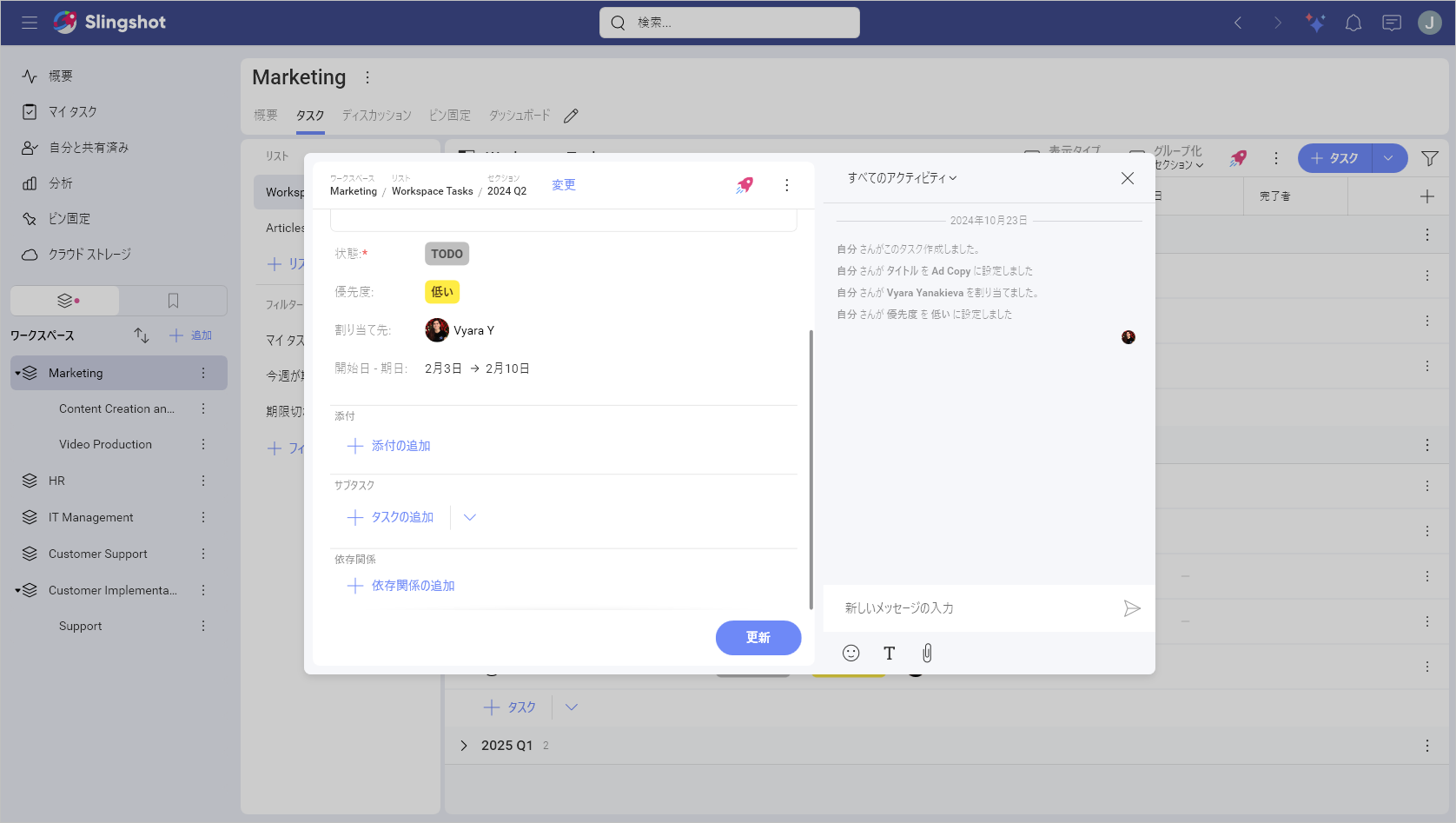This screenshot has width=1456, height=823.
Task: Add a subtask with タスクの追加
Action: pos(391,517)
